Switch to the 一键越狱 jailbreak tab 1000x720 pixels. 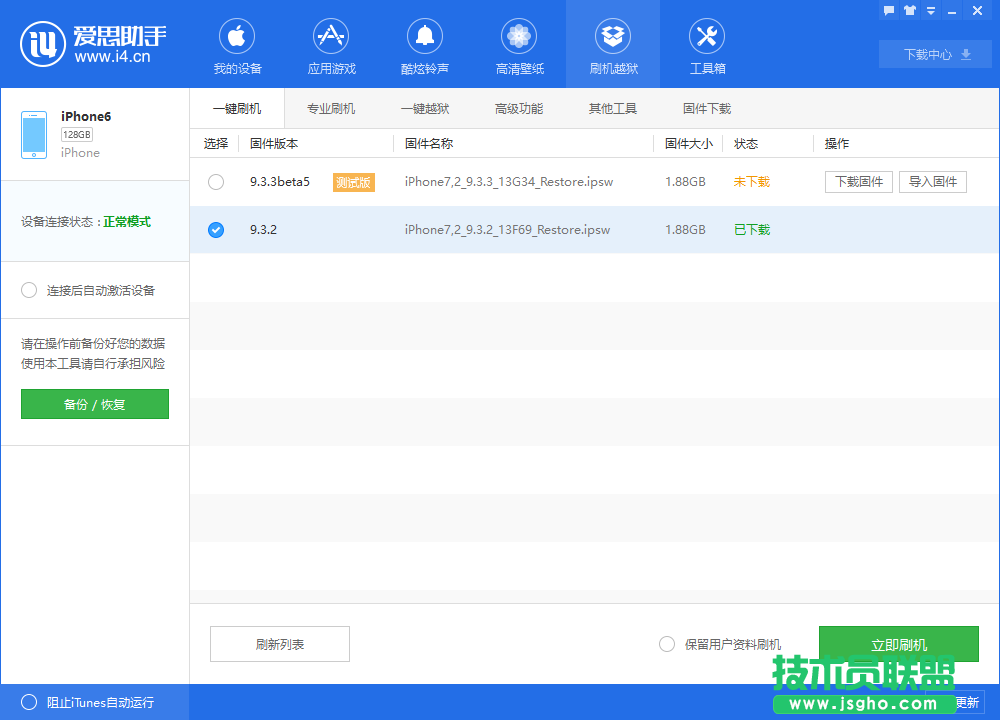click(425, 107)
